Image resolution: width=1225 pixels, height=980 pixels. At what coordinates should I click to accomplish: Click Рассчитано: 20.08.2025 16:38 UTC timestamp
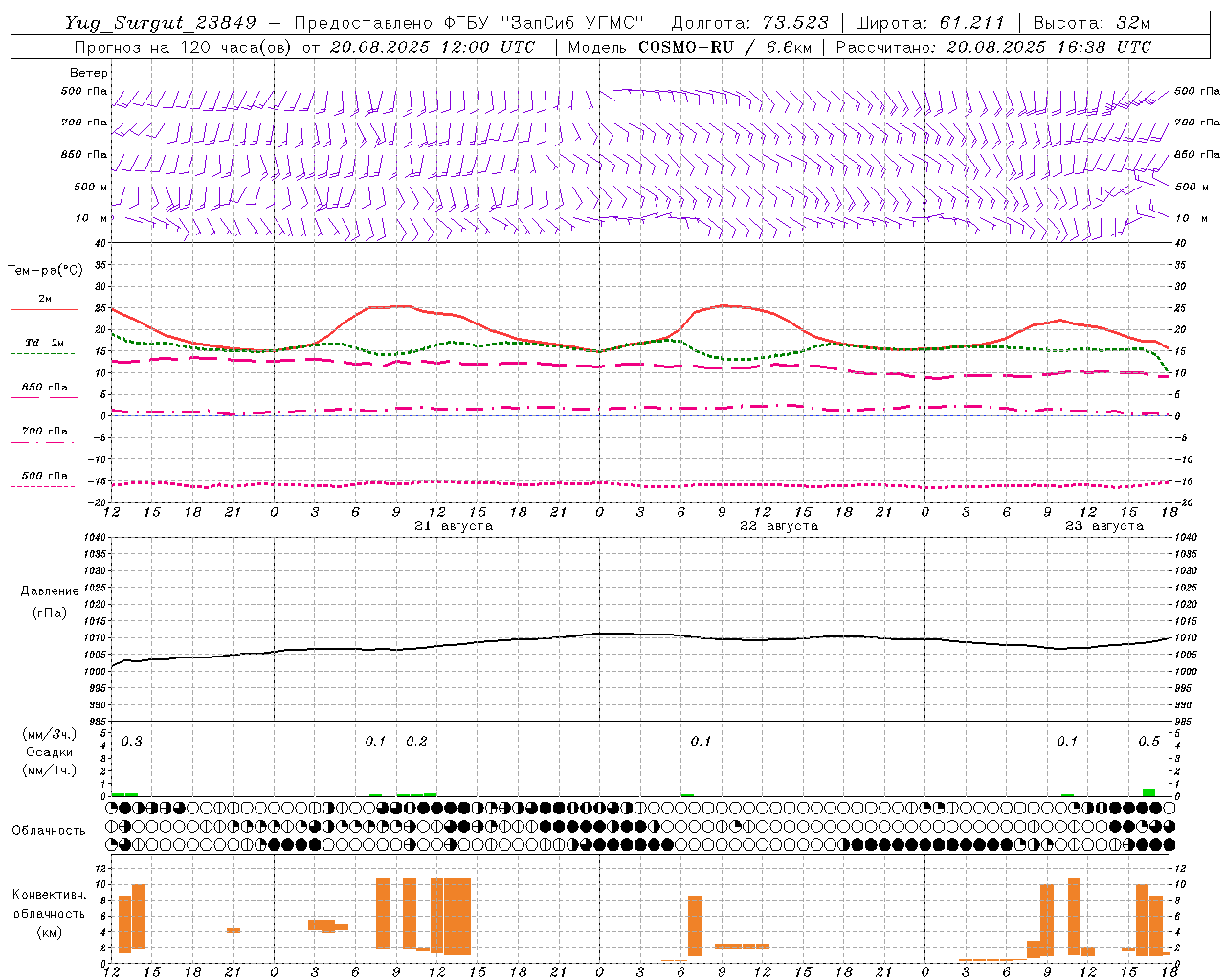[993, 47]
